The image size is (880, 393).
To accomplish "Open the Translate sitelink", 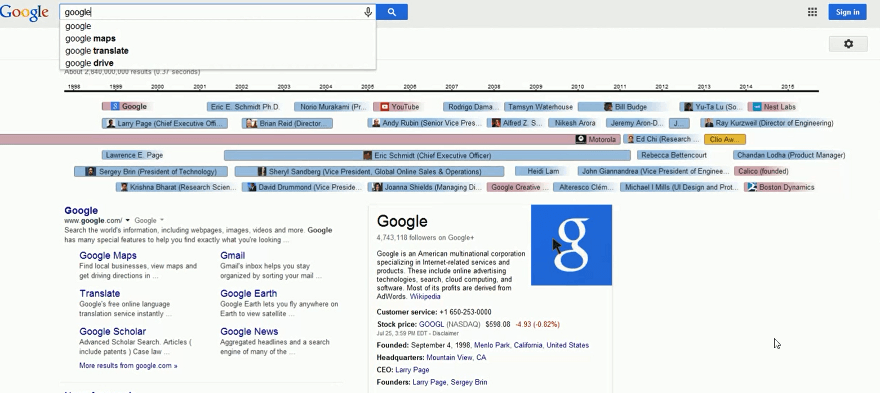I will pyautogui.click(x=99, y=294).
